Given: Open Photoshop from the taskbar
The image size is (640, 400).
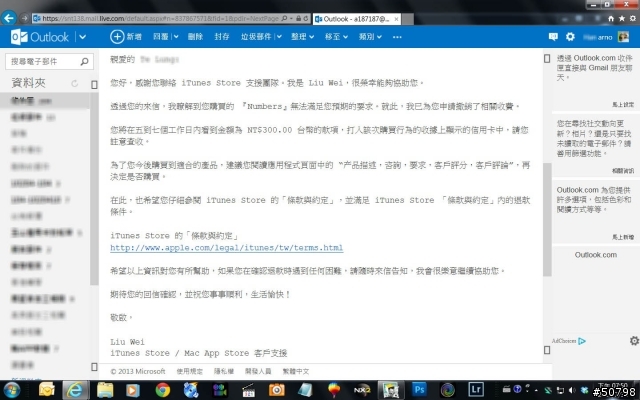Looking at the screenshot, I should click(419, 389).
